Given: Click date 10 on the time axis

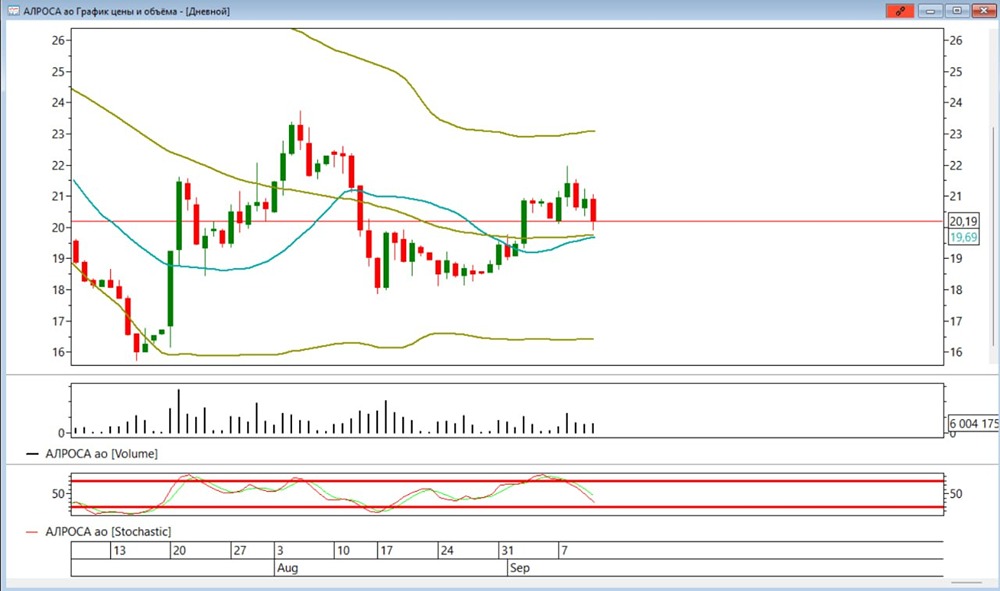Looking at the screenshot, I should [x=343, y=550].
